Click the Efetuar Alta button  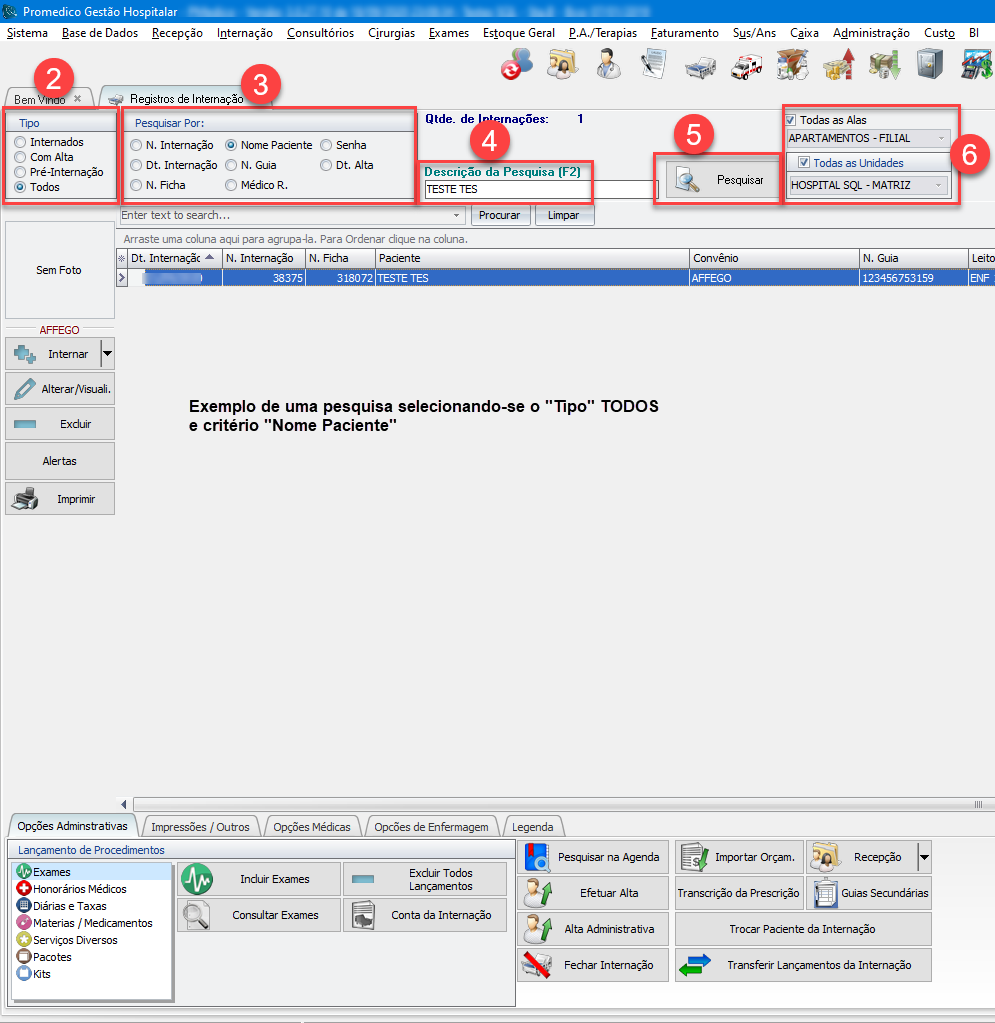click(593, 893)
